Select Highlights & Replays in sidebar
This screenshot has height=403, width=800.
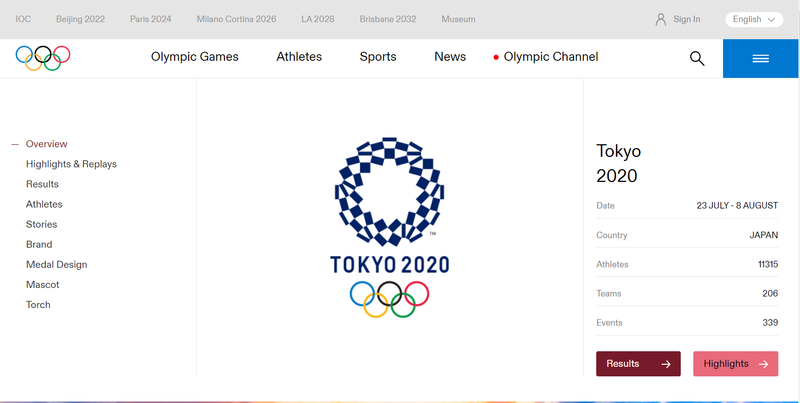click(71, 164)
